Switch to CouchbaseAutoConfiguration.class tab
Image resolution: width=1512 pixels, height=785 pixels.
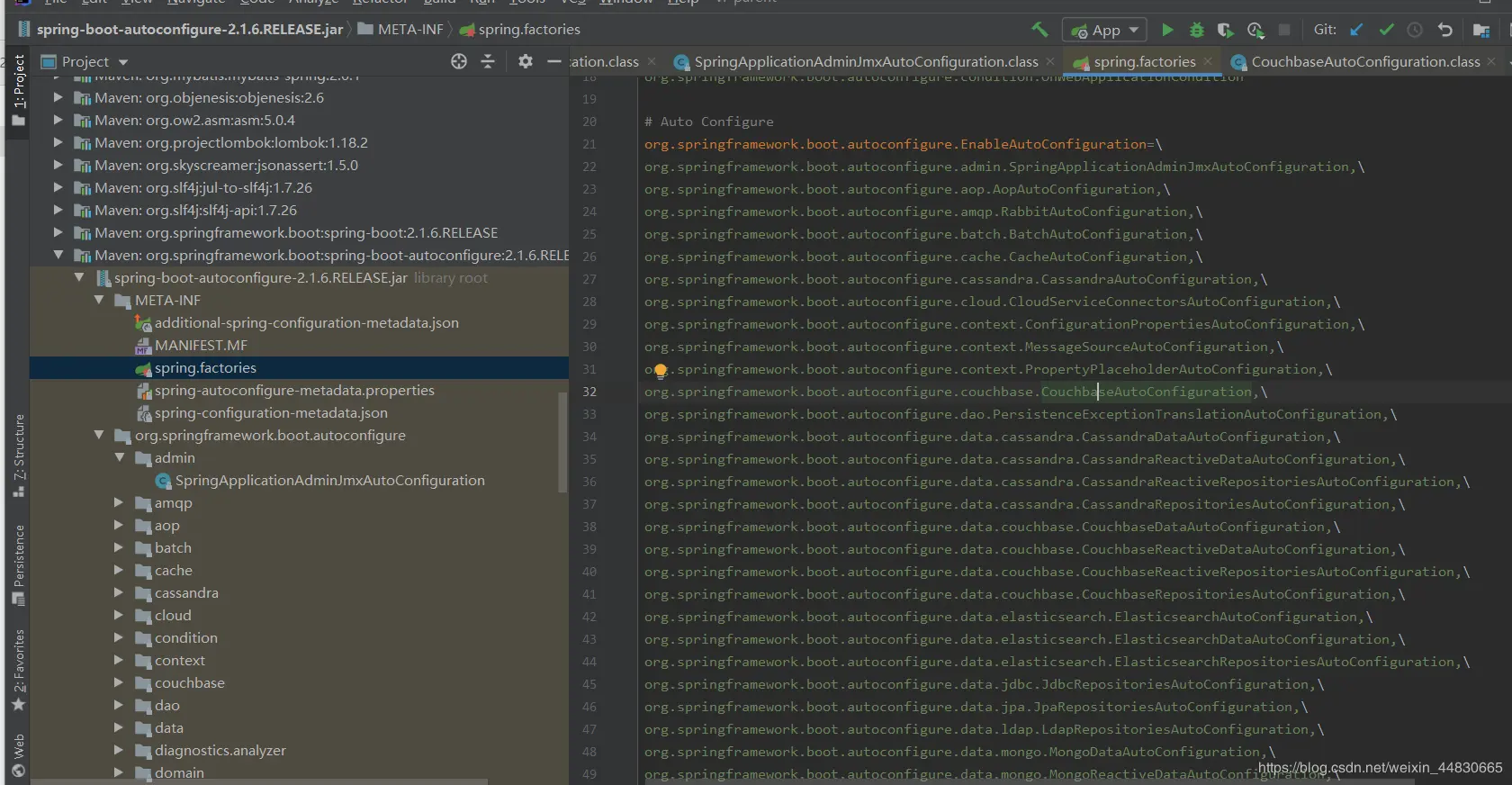(1364, 61)
